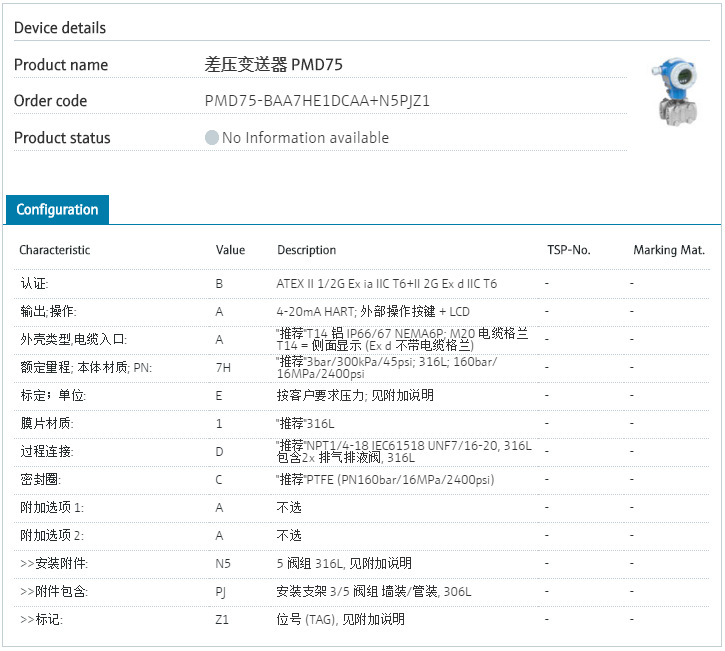Click the Order code field label
The image size is (725, 651).
point(50,101)
